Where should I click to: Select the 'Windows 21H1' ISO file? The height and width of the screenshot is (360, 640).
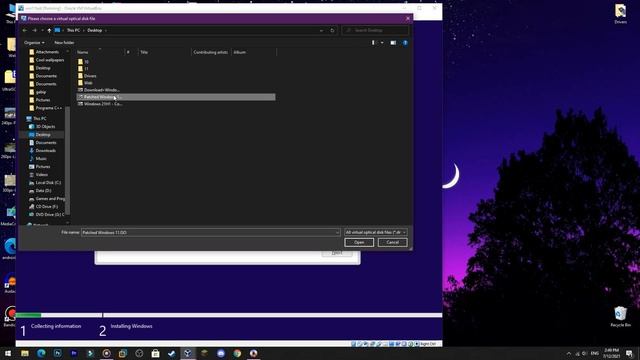100,104
